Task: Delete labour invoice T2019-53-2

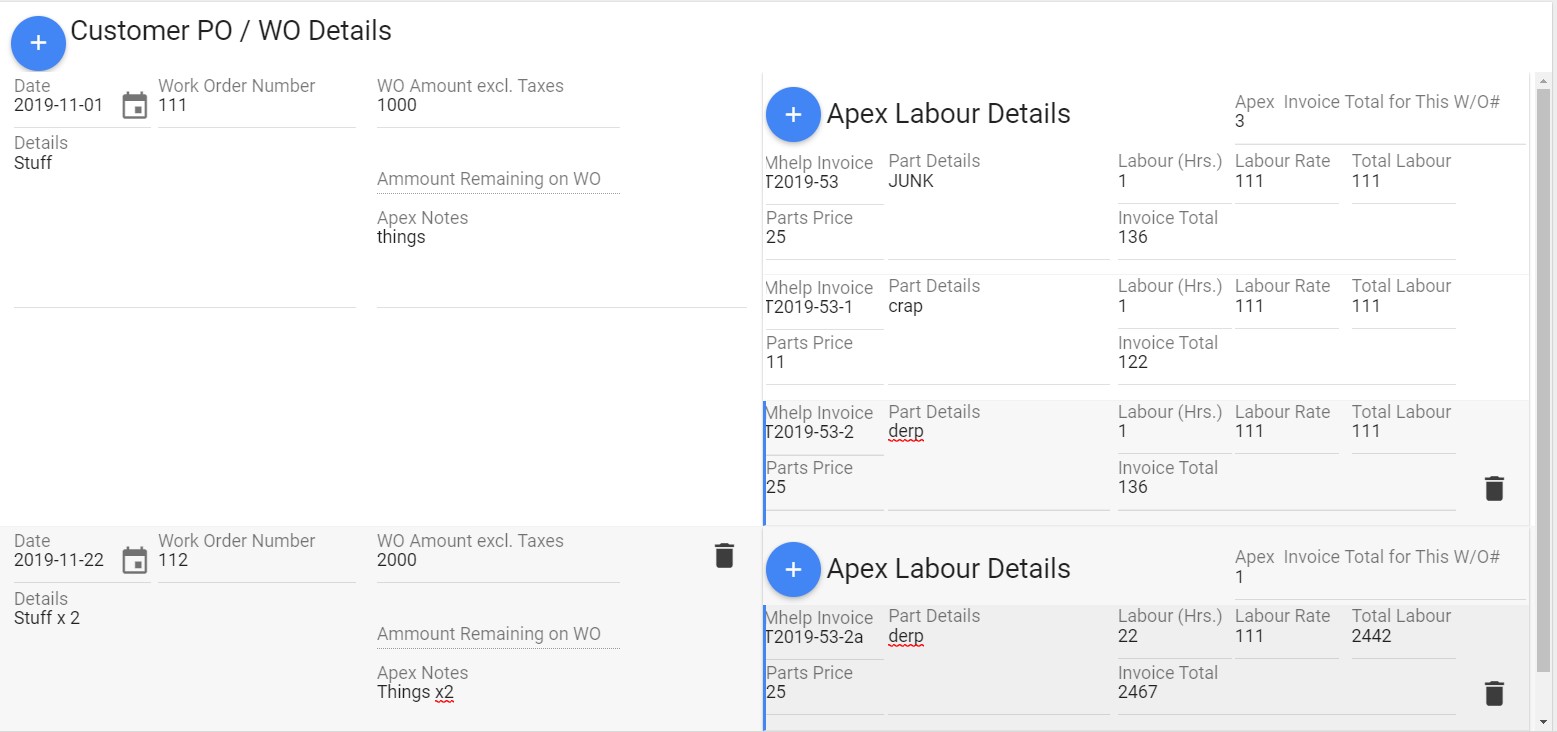Action: tap(1494, 488)
